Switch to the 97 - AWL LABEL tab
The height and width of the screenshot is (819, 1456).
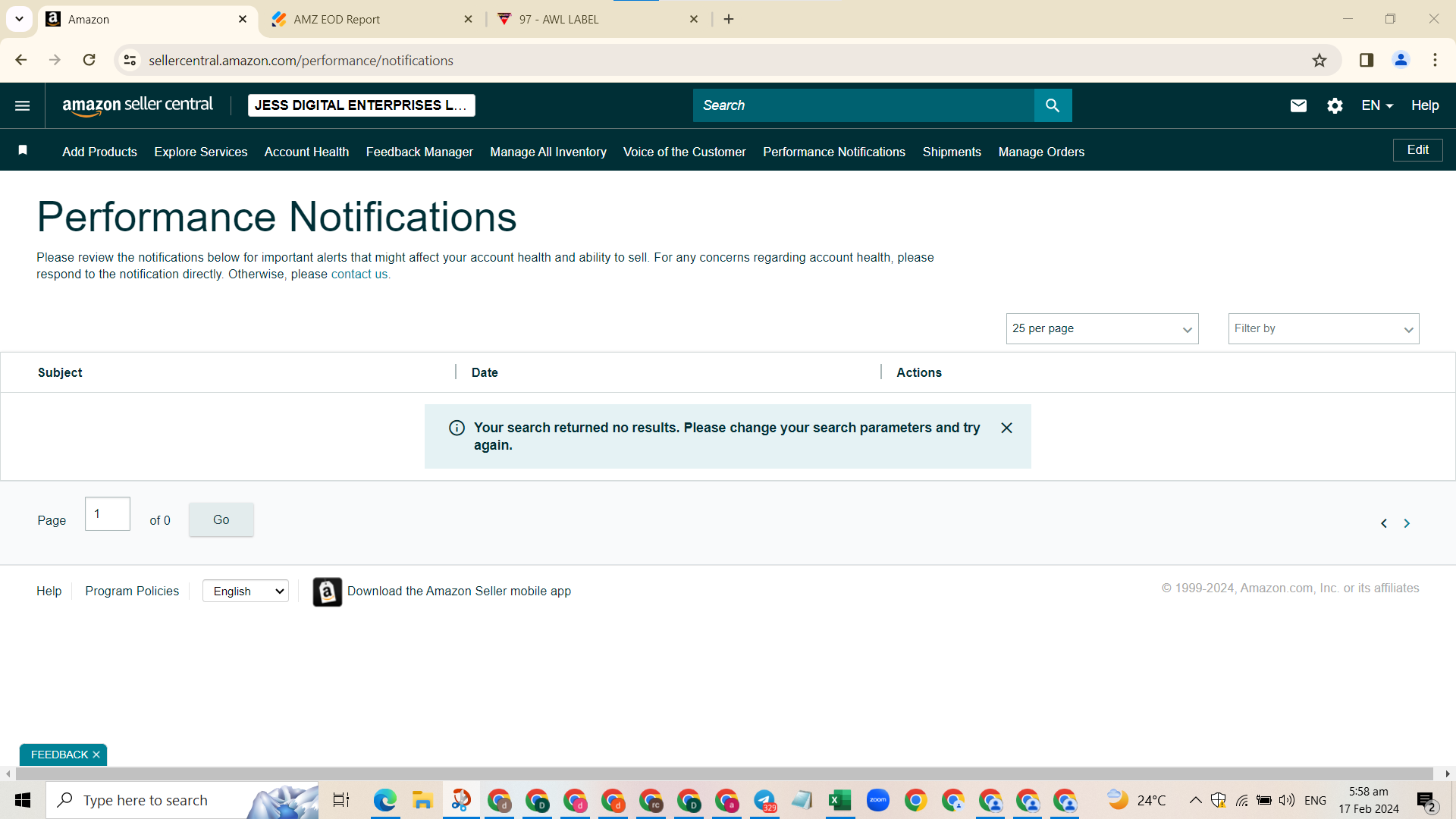(x=598, y=19)
